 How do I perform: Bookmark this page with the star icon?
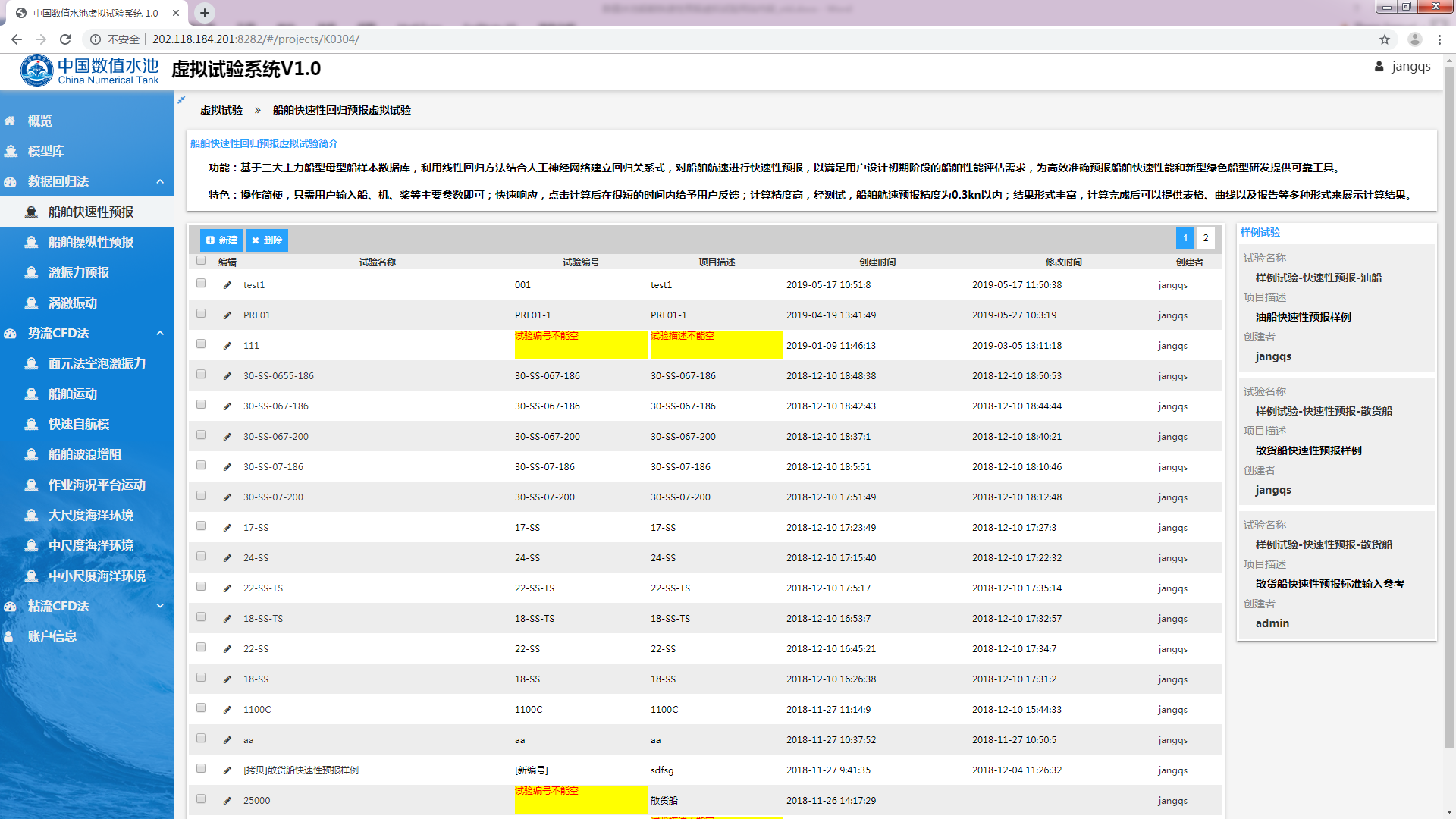(1385, 39)
